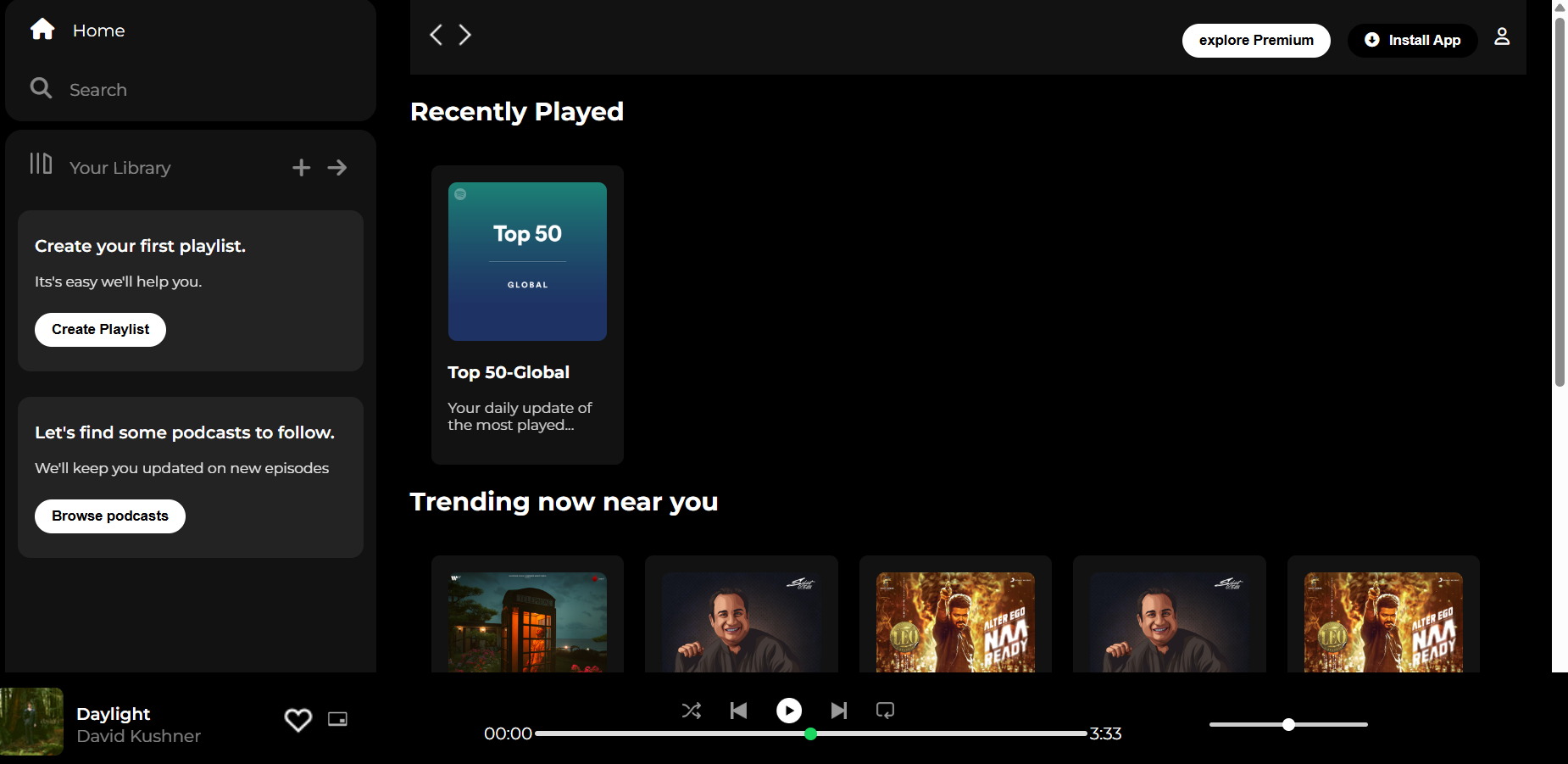Click 'Create your first playlist.' text
Image resolution: width=1568 pixels, height=764 pixels.
pyautogui.click(x=141, y=246)
